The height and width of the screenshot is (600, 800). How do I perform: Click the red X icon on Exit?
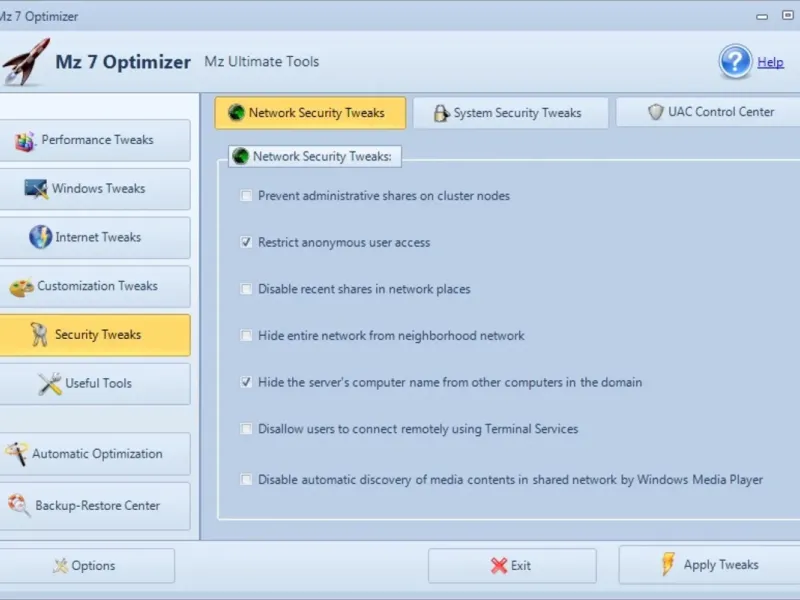(498, 565)
